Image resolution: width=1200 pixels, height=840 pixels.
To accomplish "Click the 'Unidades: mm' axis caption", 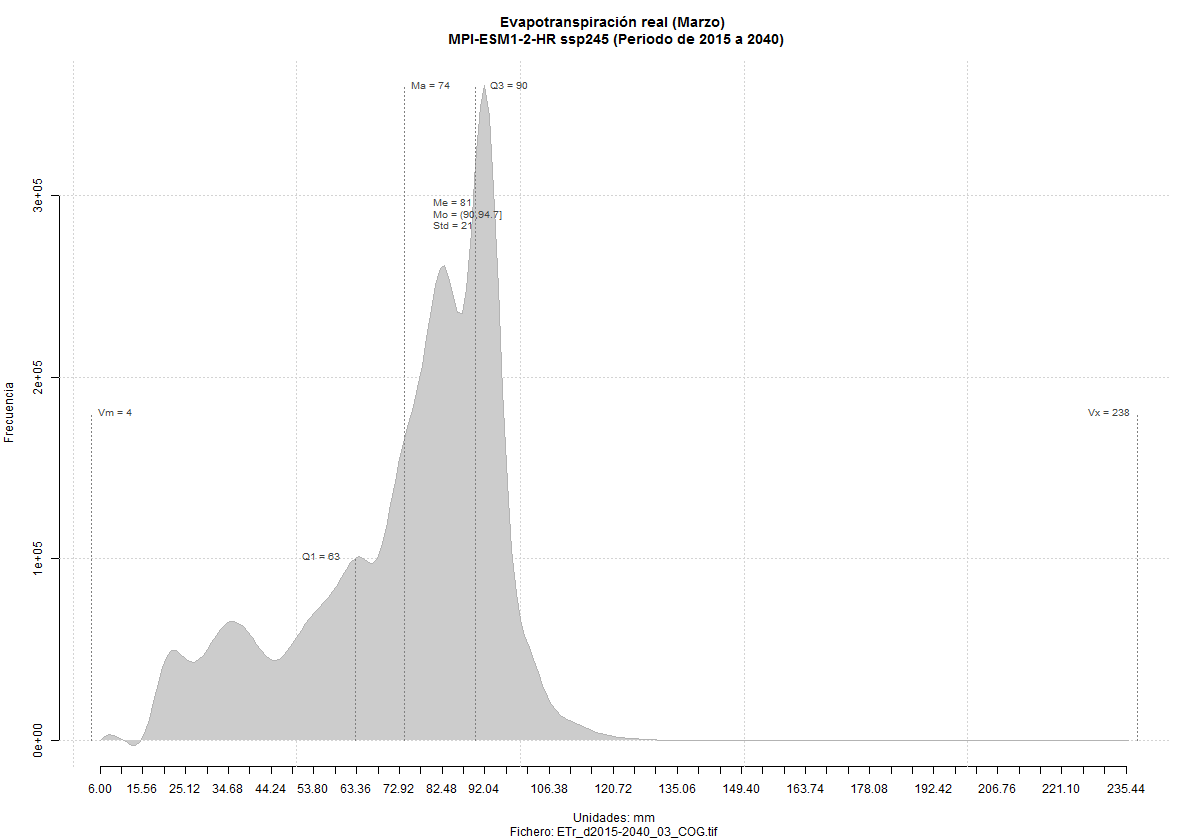I will point(615,818).
